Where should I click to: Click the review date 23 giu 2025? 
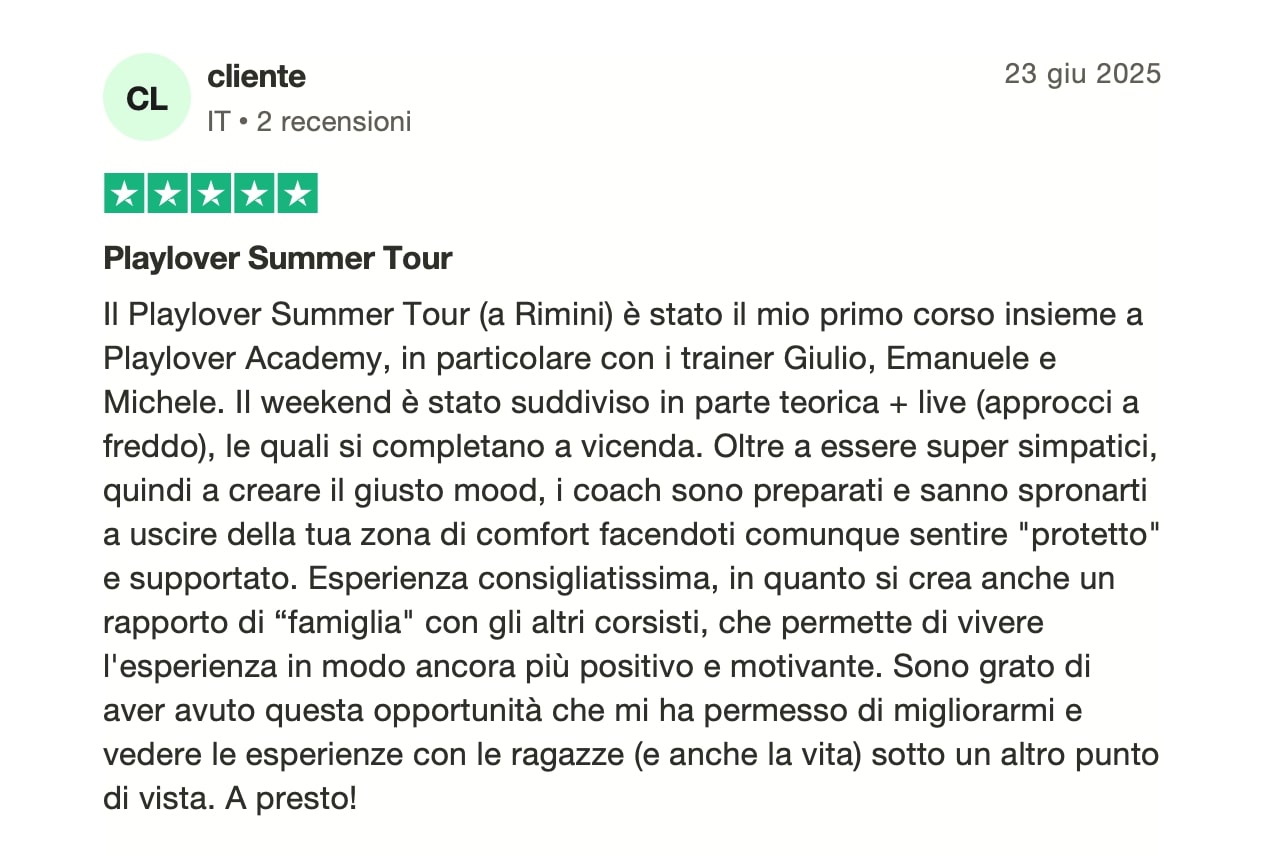tap(1083, 74)
